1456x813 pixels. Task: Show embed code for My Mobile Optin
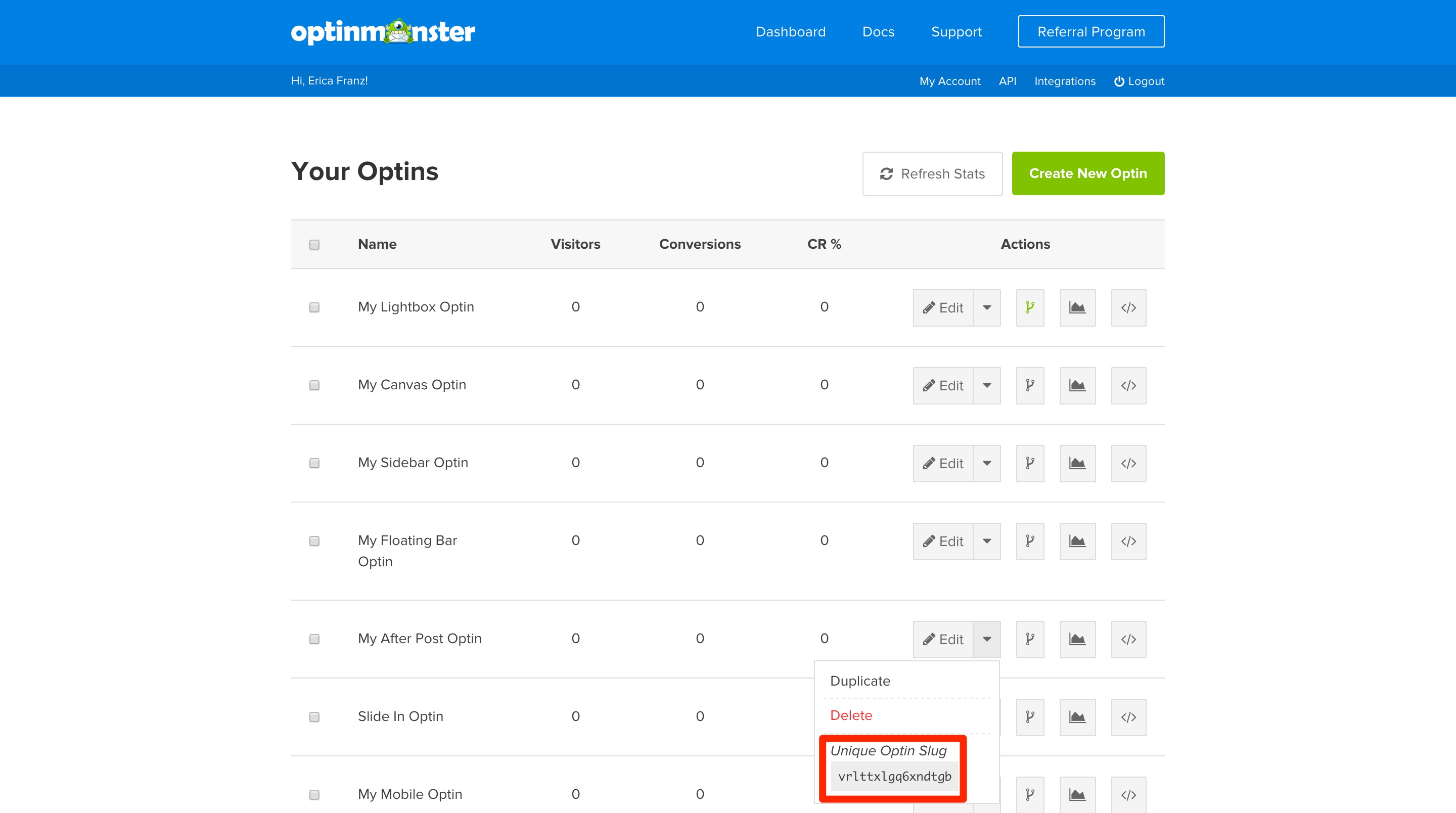[1128, 795]
